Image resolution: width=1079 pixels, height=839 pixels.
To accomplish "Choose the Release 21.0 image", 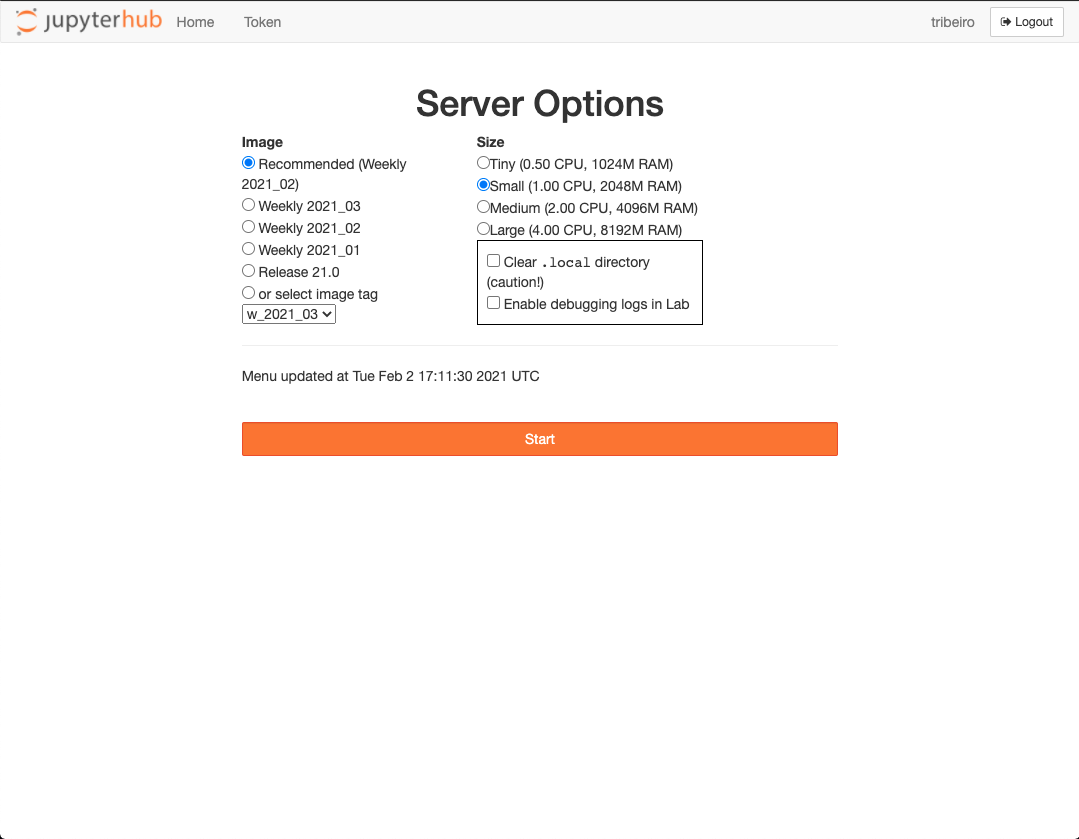I will [248, 270].
